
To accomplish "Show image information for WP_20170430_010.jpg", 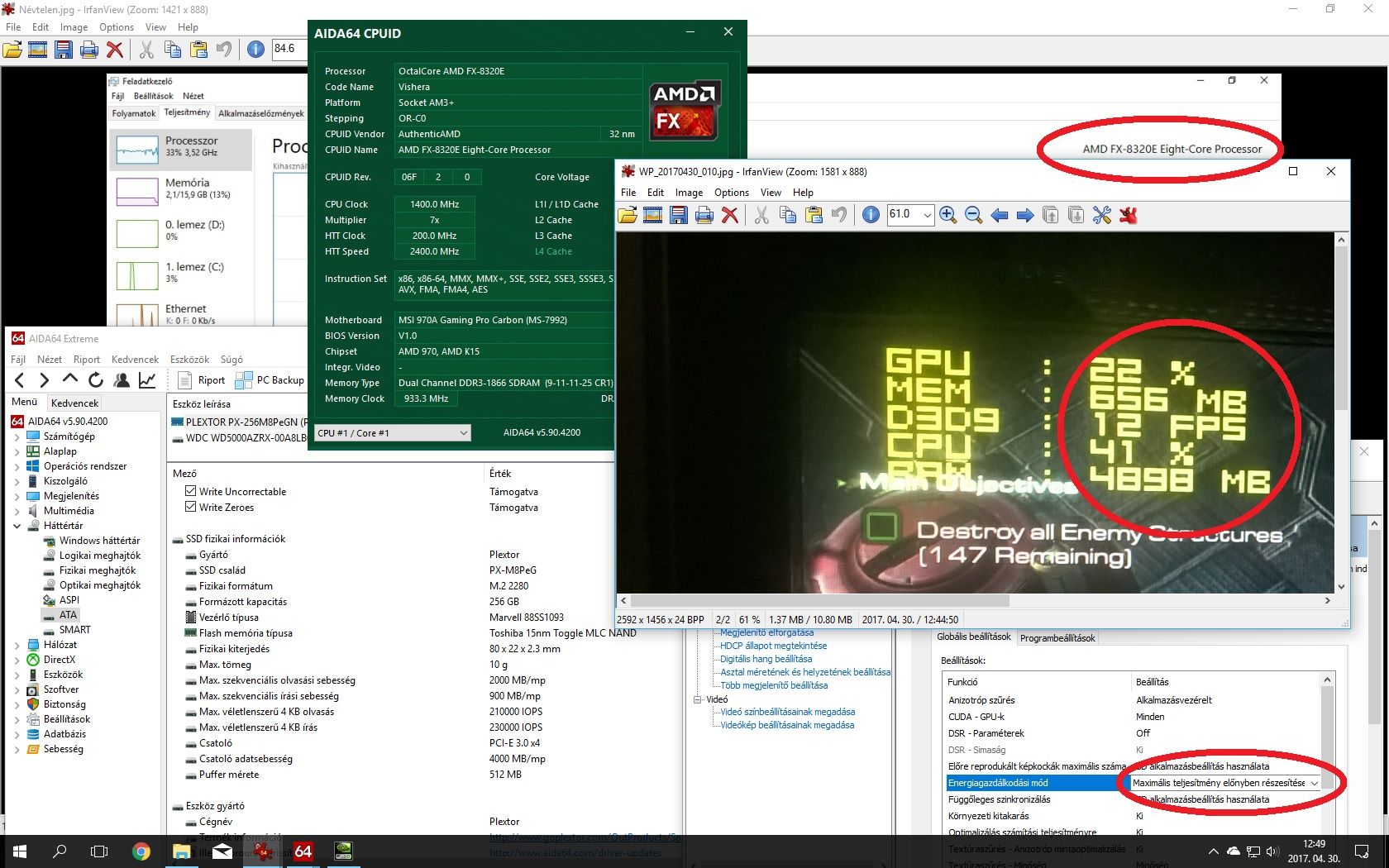I will point(871,215).
